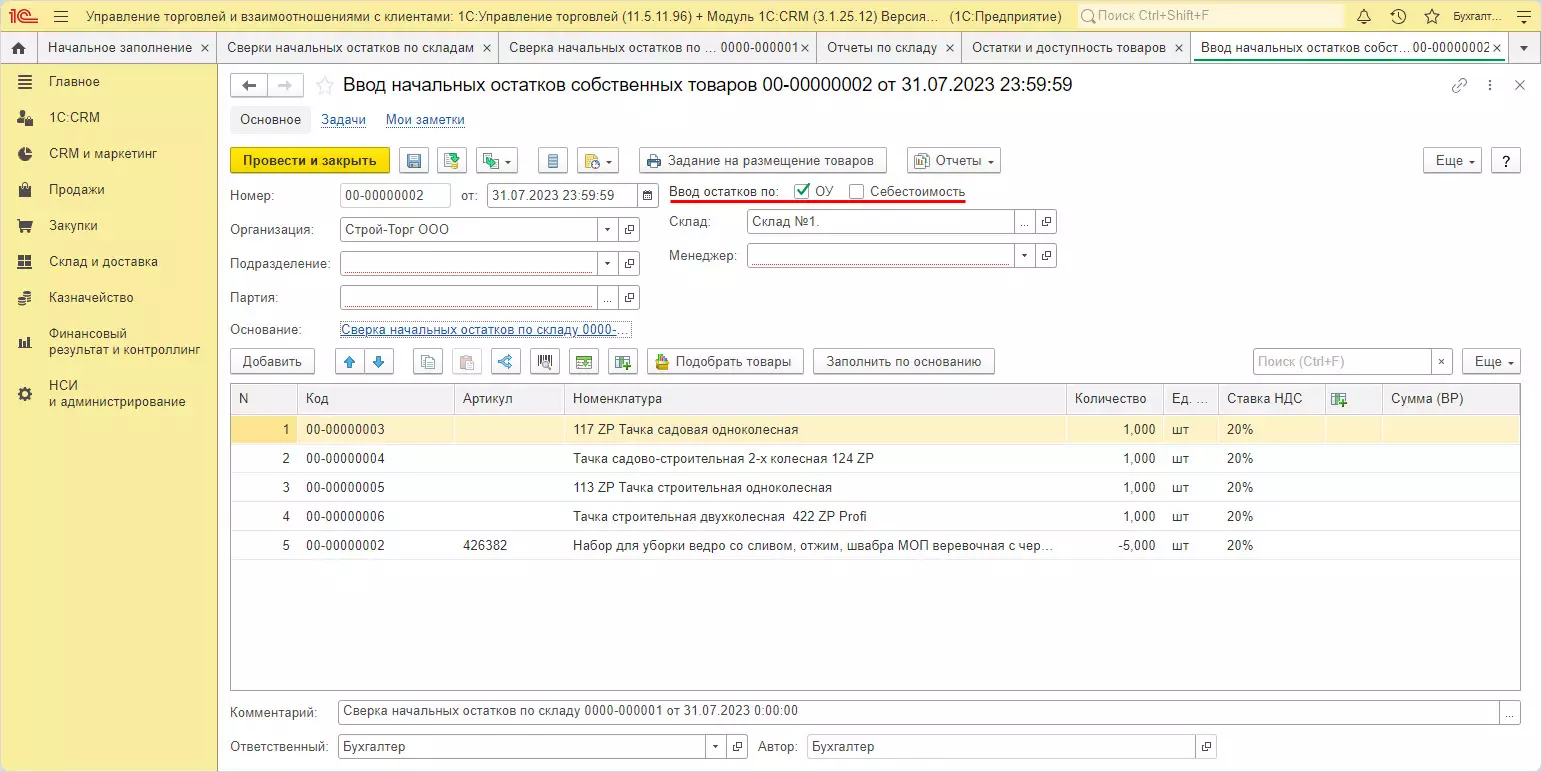Screen dimensions: 1542x772
Task: Open notifications bell icon
Action: 1364,17
